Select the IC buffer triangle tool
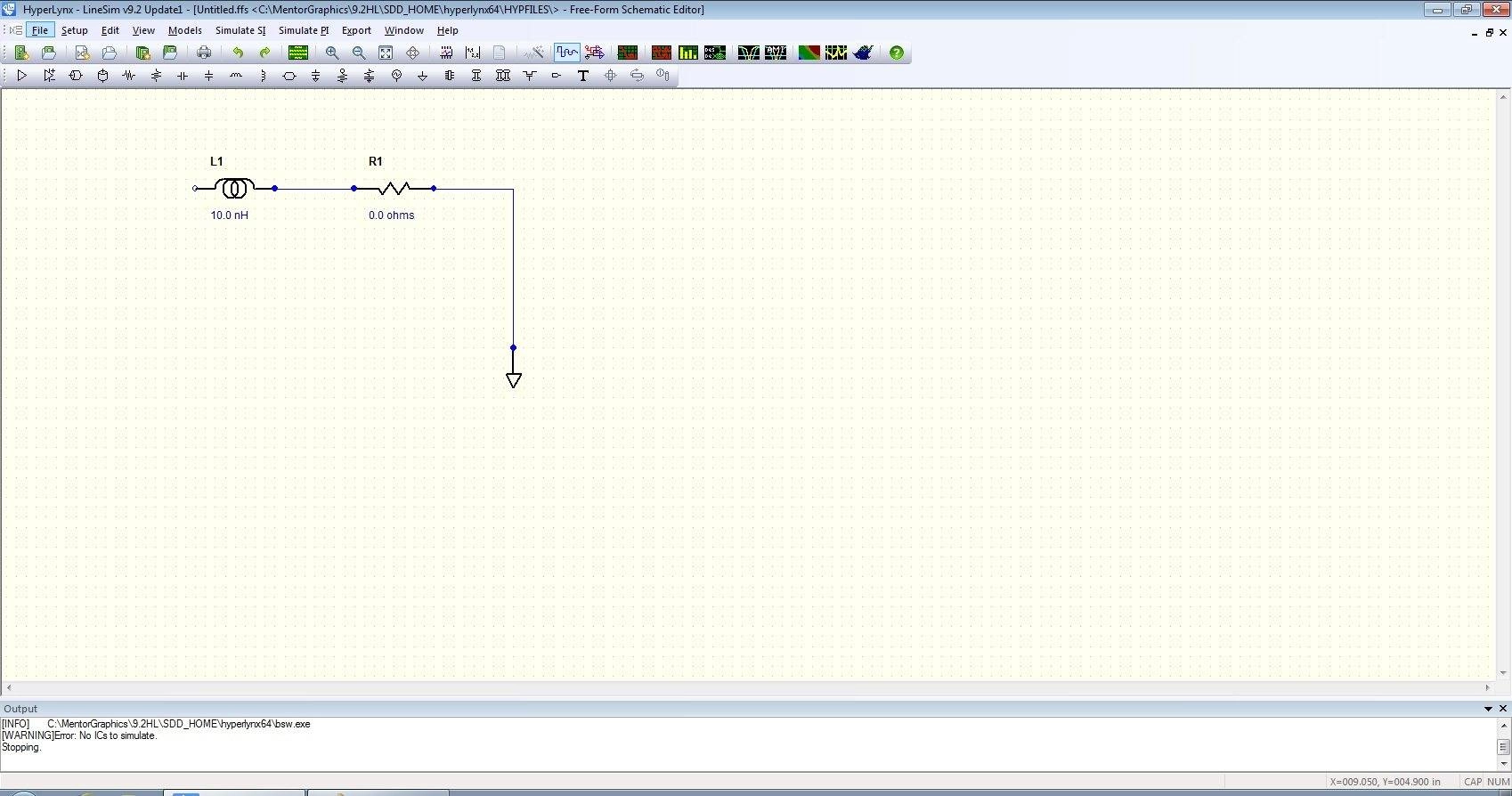 coord(22,76)
